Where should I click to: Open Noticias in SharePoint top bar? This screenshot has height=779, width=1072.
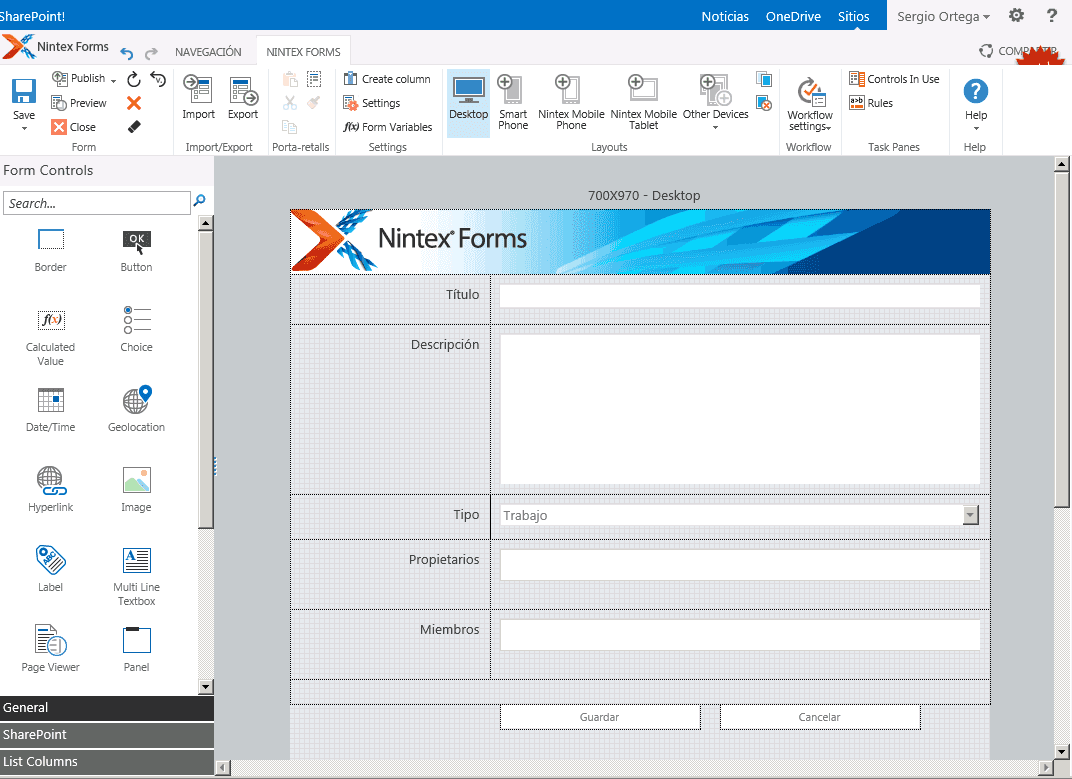tap(725, 16)
